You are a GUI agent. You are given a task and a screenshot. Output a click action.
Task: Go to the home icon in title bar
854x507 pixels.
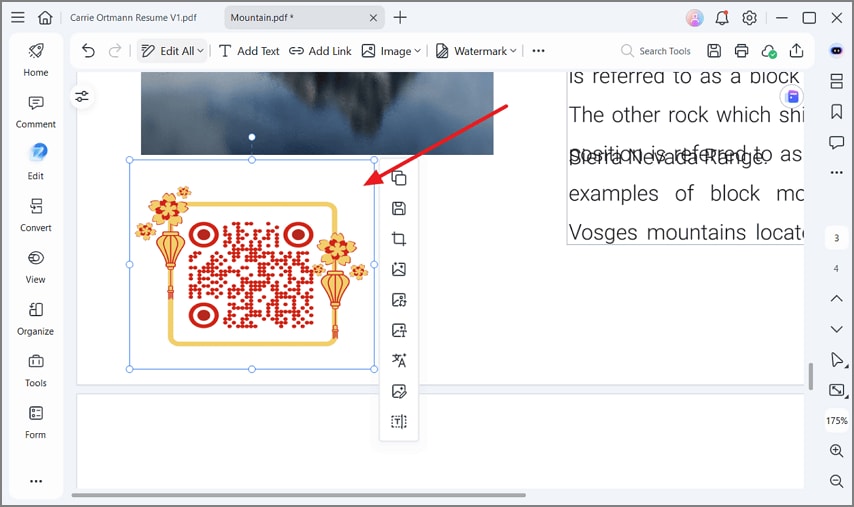point(45,17)
